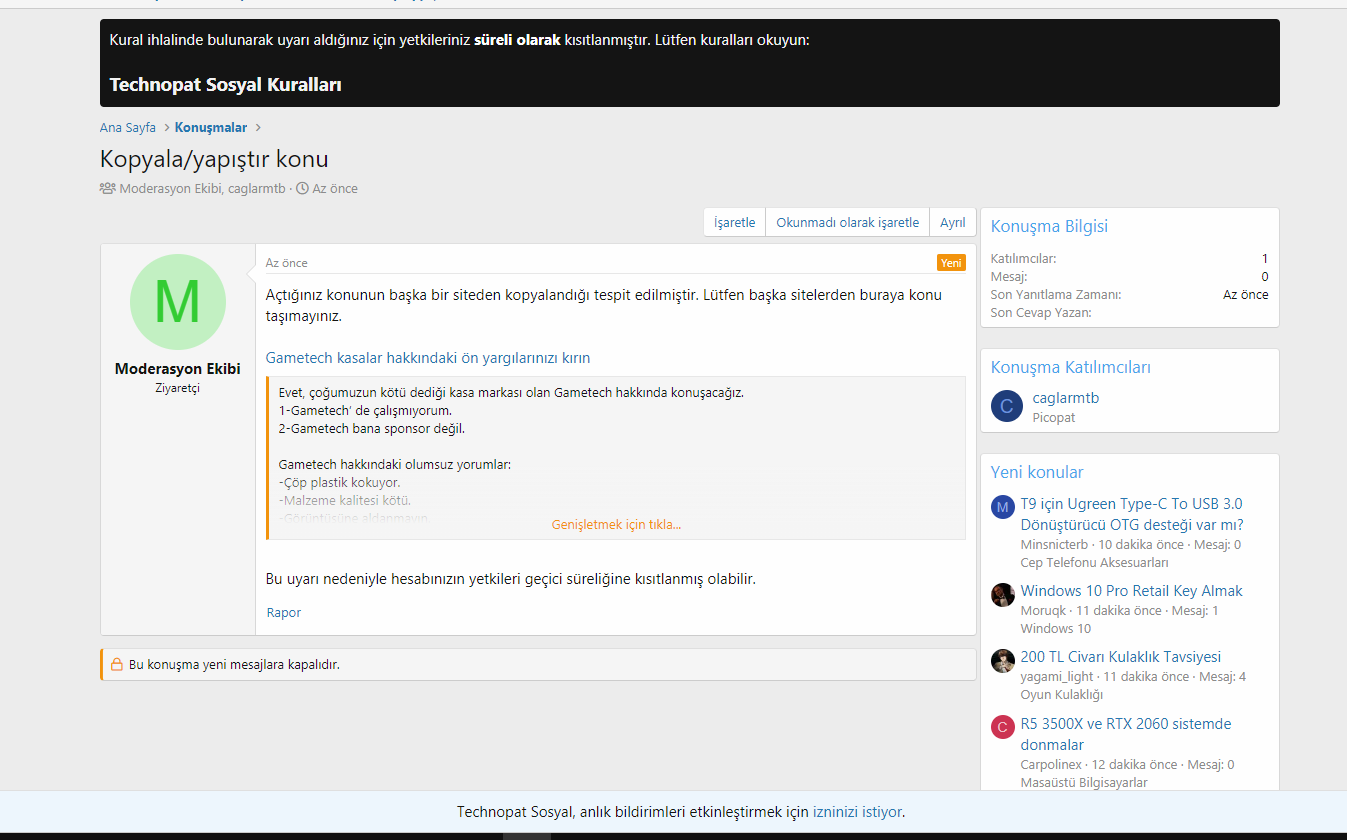Click the Ayrıl button
The image size is (1347, 840).
[952, 223]
